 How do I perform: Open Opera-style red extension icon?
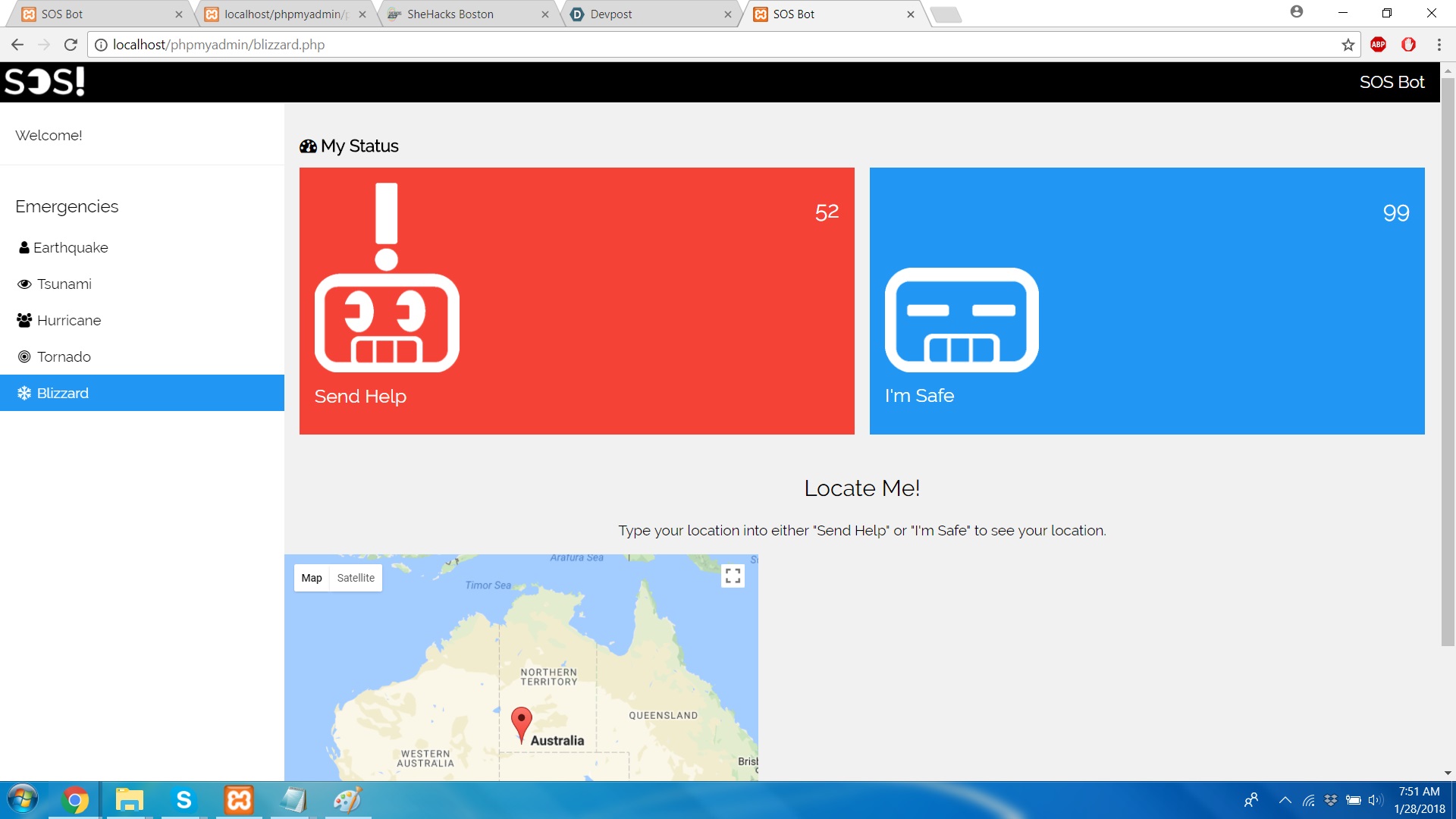coord(1408,45)
